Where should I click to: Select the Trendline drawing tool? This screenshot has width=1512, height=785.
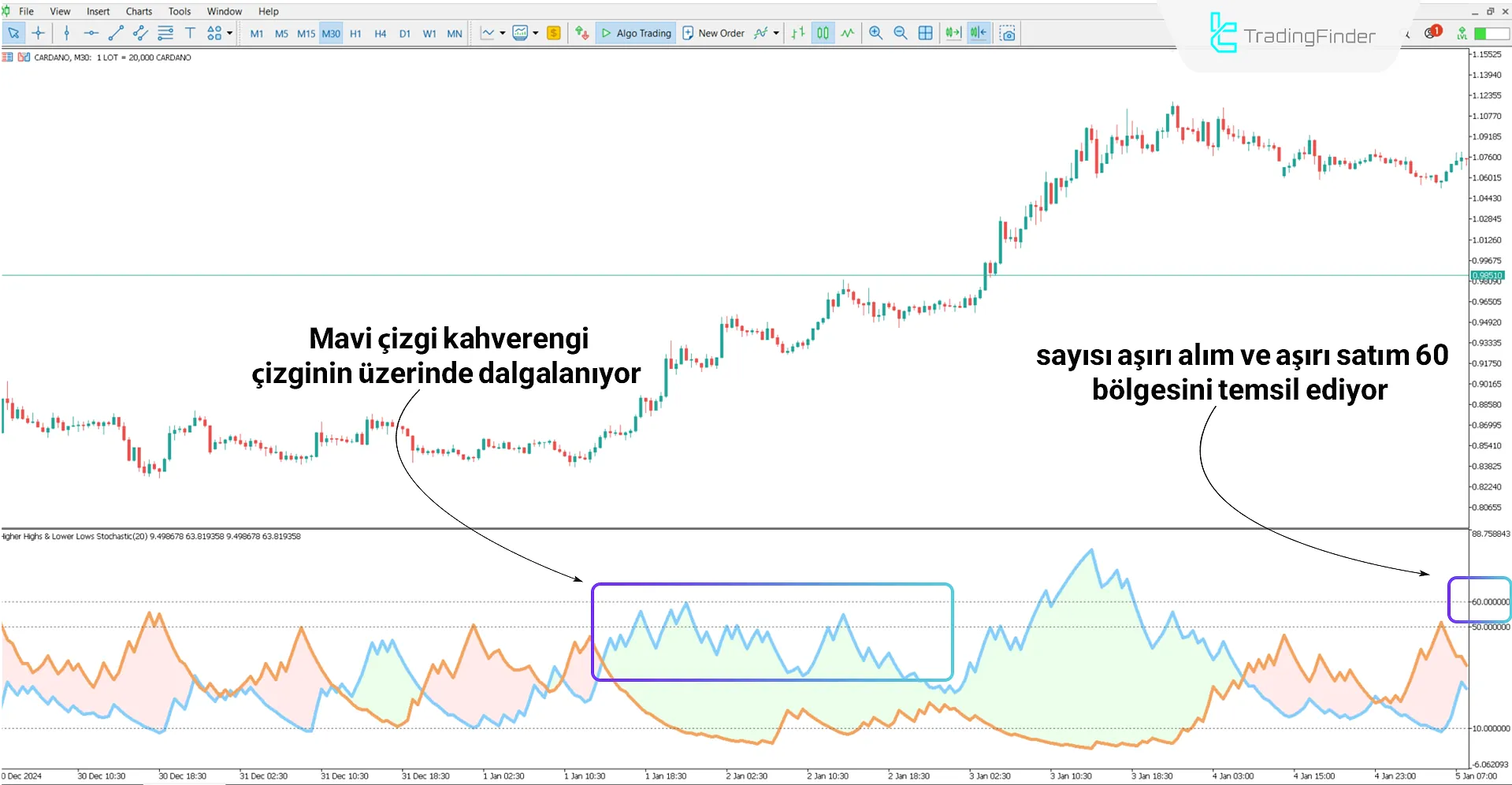click(116, 32)
